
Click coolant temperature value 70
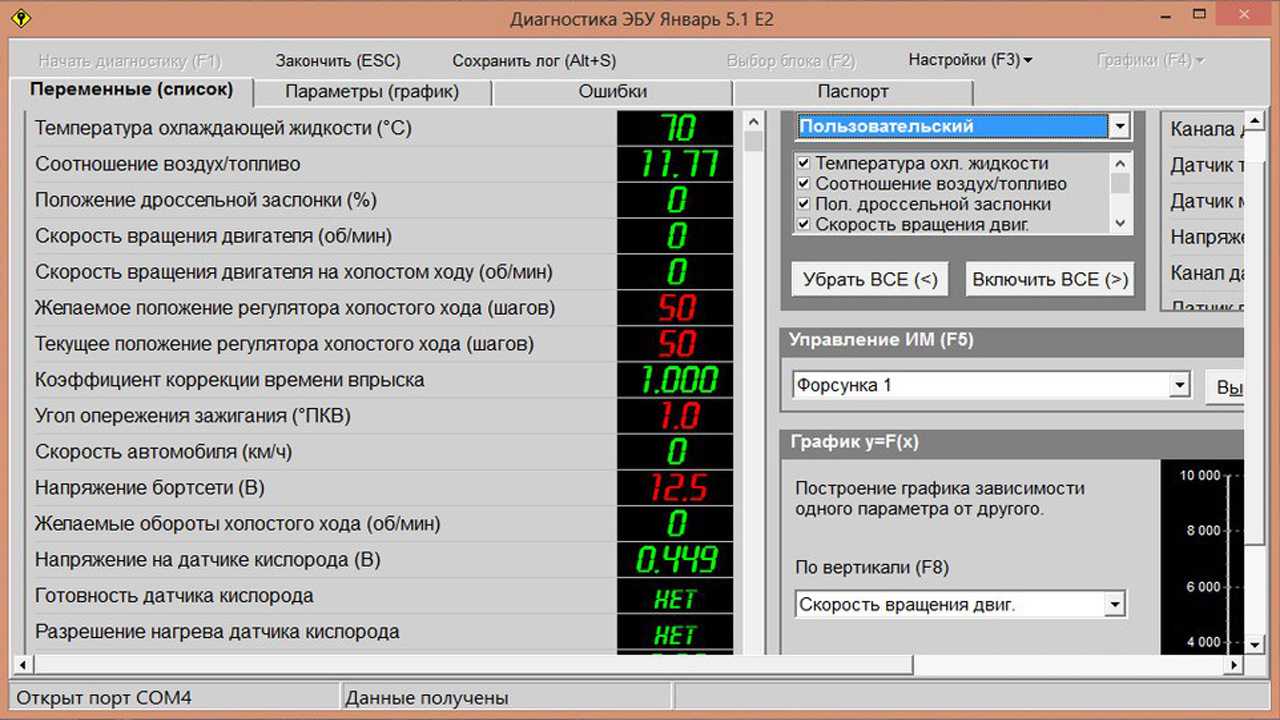[676, 128]
